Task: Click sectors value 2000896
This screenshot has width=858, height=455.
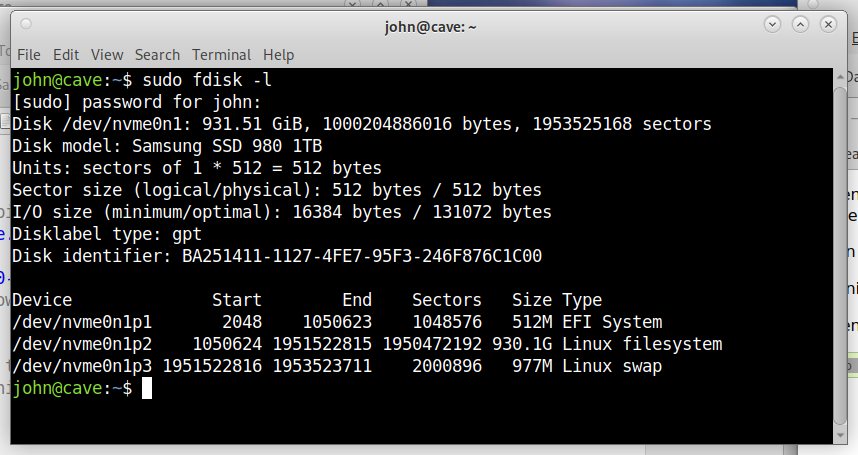Action: (447, 366)
